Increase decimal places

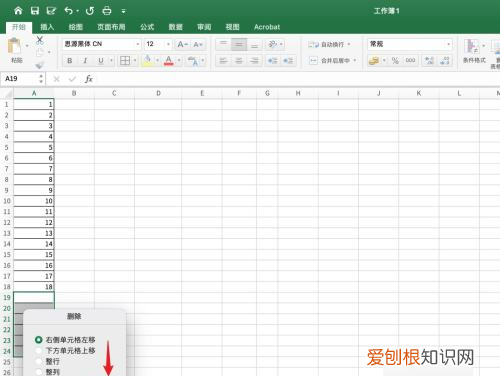429,61
